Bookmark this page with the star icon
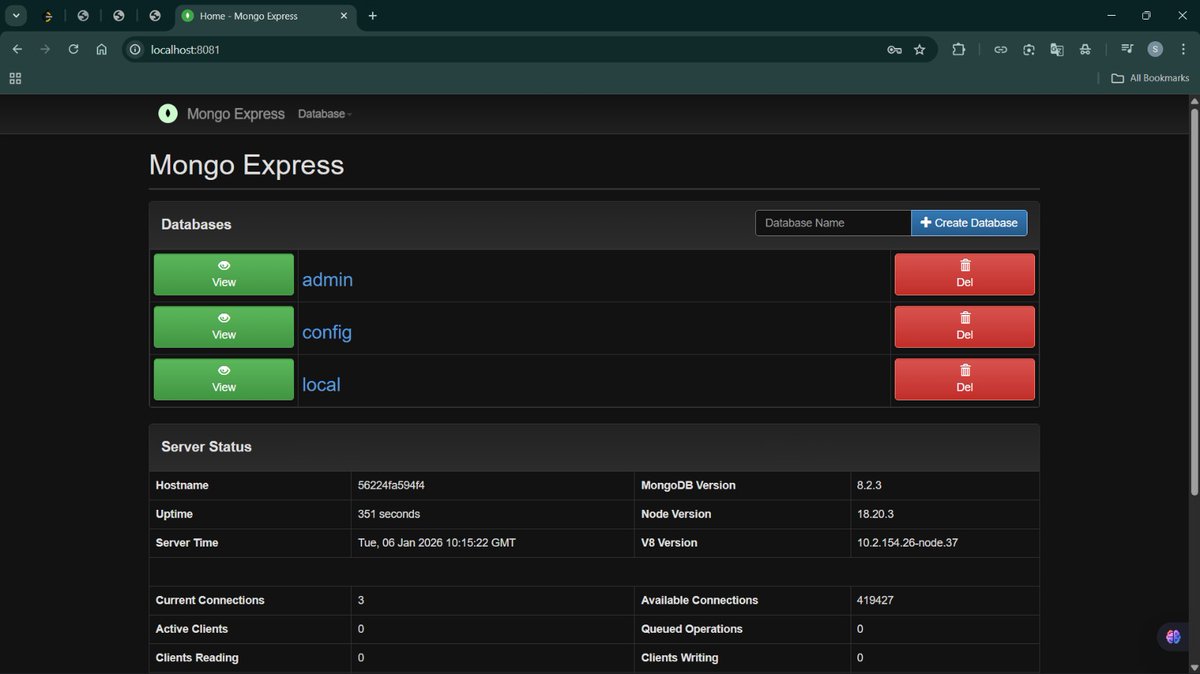 pyautogui.click(x=920, y=49)
